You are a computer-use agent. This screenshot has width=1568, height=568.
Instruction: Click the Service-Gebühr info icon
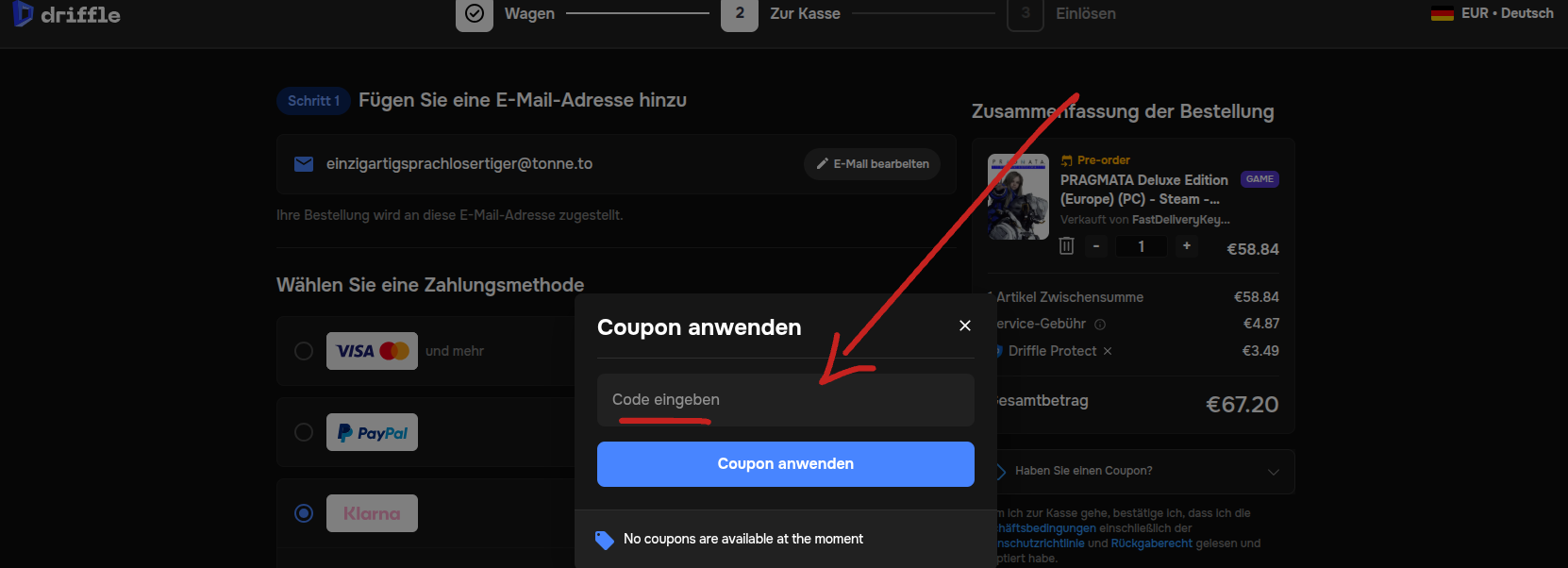1100,325
